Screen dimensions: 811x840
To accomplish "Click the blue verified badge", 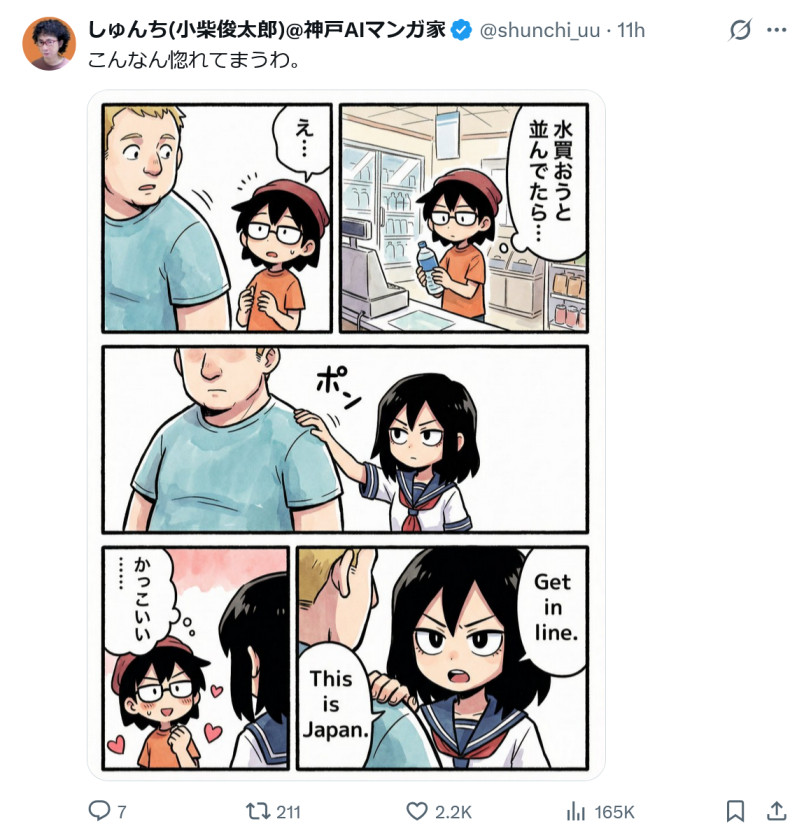I will (461, 30).
